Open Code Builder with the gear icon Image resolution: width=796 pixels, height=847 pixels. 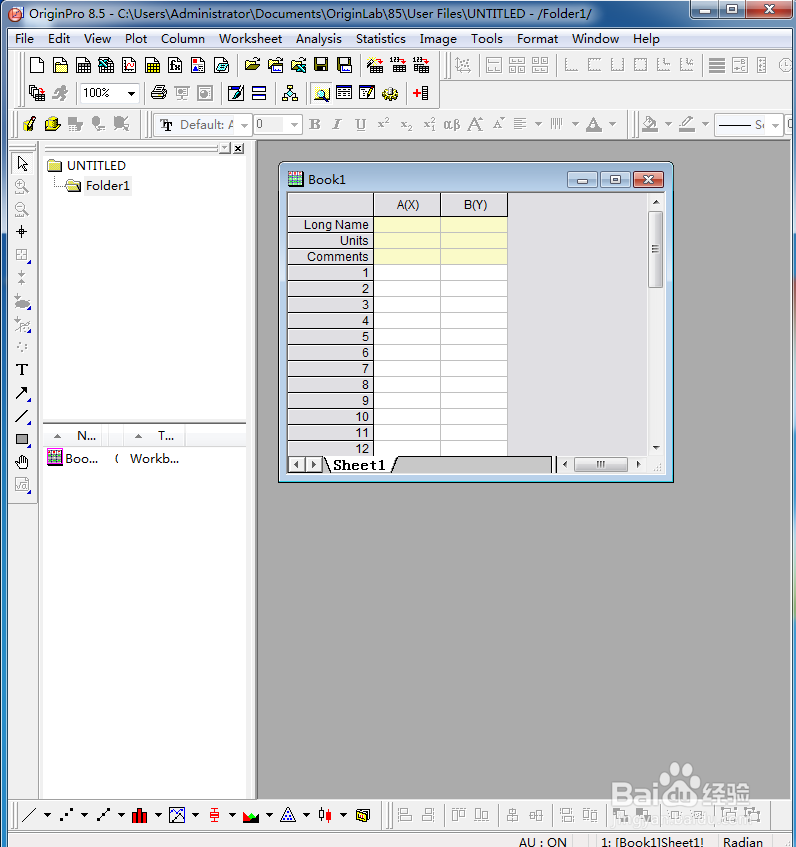pos(390,93)
